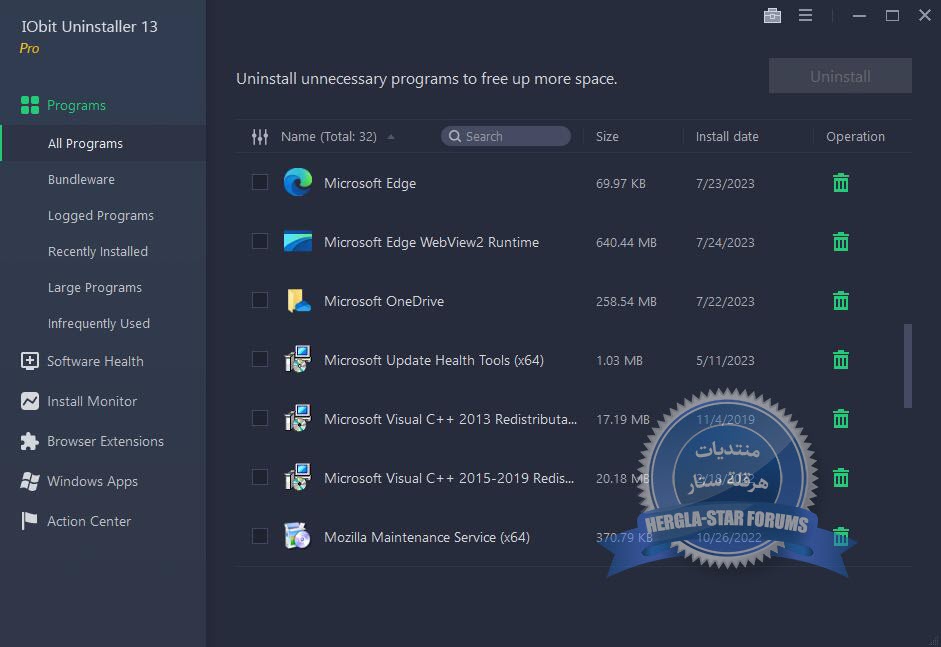This screenshot has height=647, width=941.
Task: Check the Mozilla Maintenance Service checkbox
Action: pos(260,535)
